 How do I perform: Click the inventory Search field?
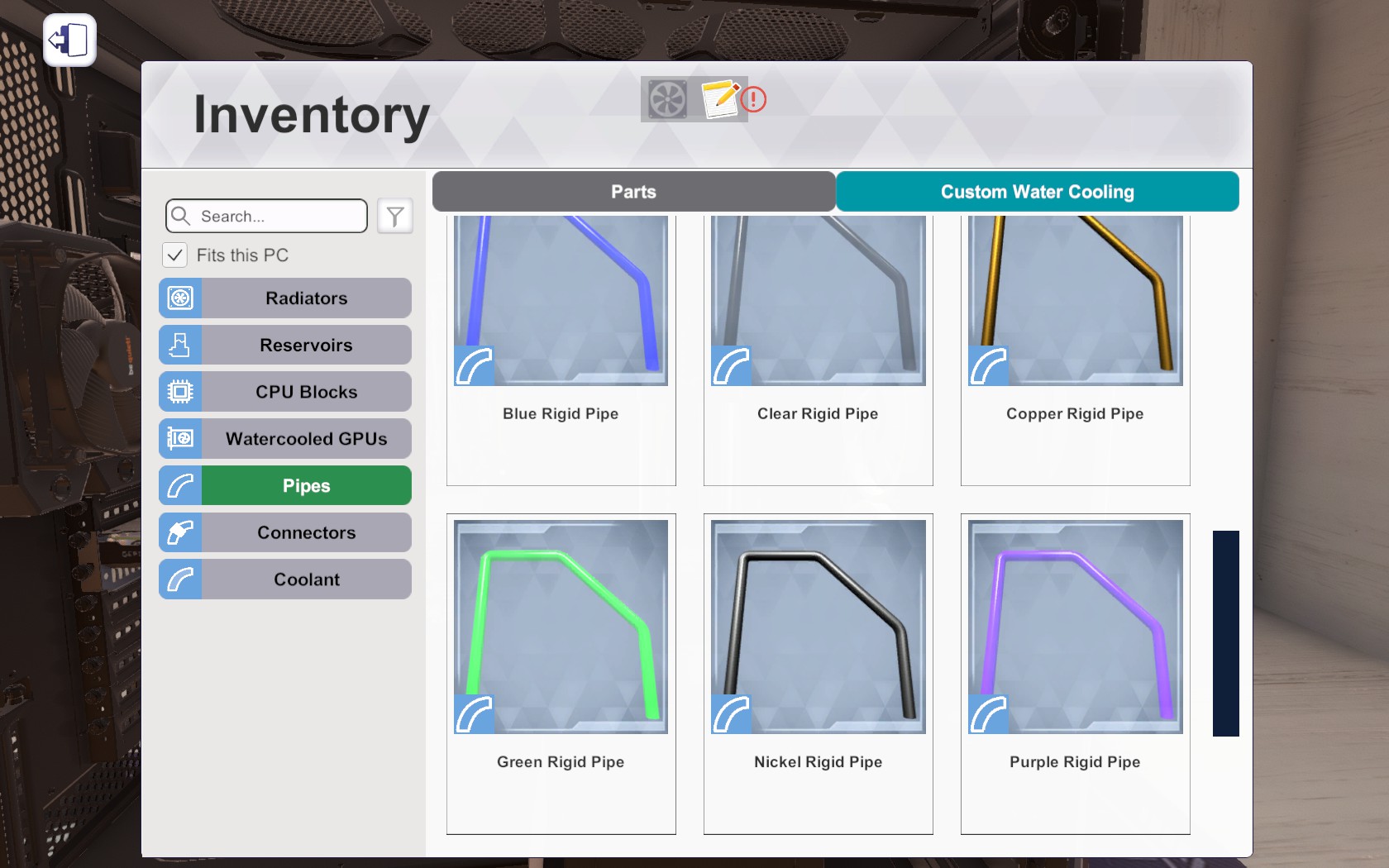pos(266,217)
